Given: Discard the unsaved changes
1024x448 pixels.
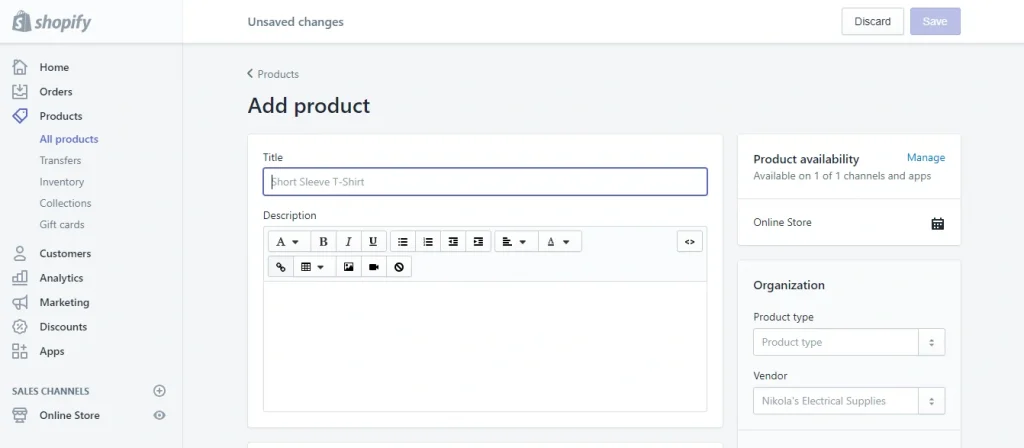Looking at the screenshot, I should tap(872, 22).
